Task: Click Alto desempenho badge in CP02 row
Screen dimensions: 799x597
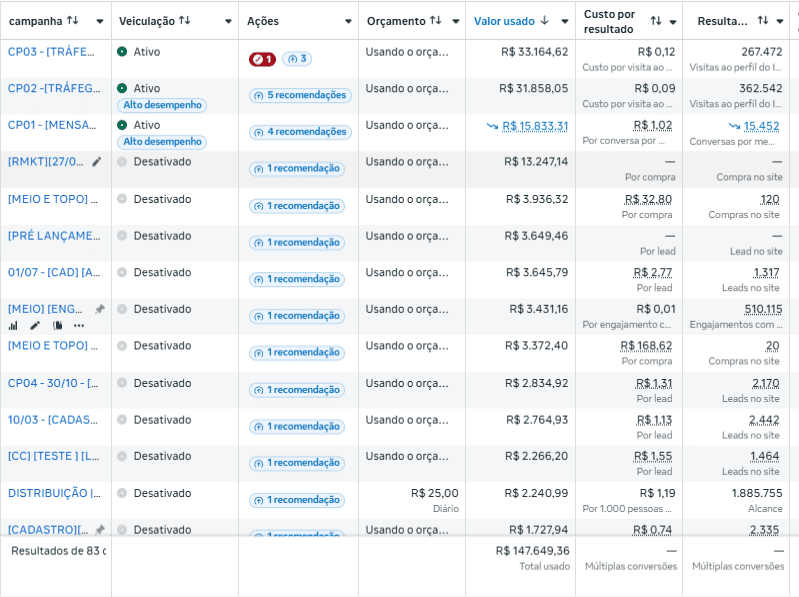Action: 162,105
